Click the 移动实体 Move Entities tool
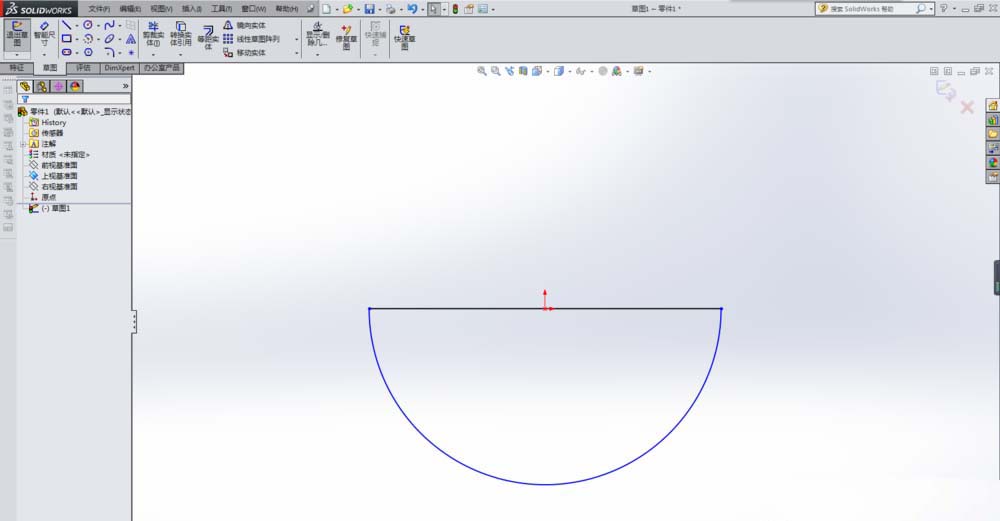 pyautogui.click(x=244, y=52)
